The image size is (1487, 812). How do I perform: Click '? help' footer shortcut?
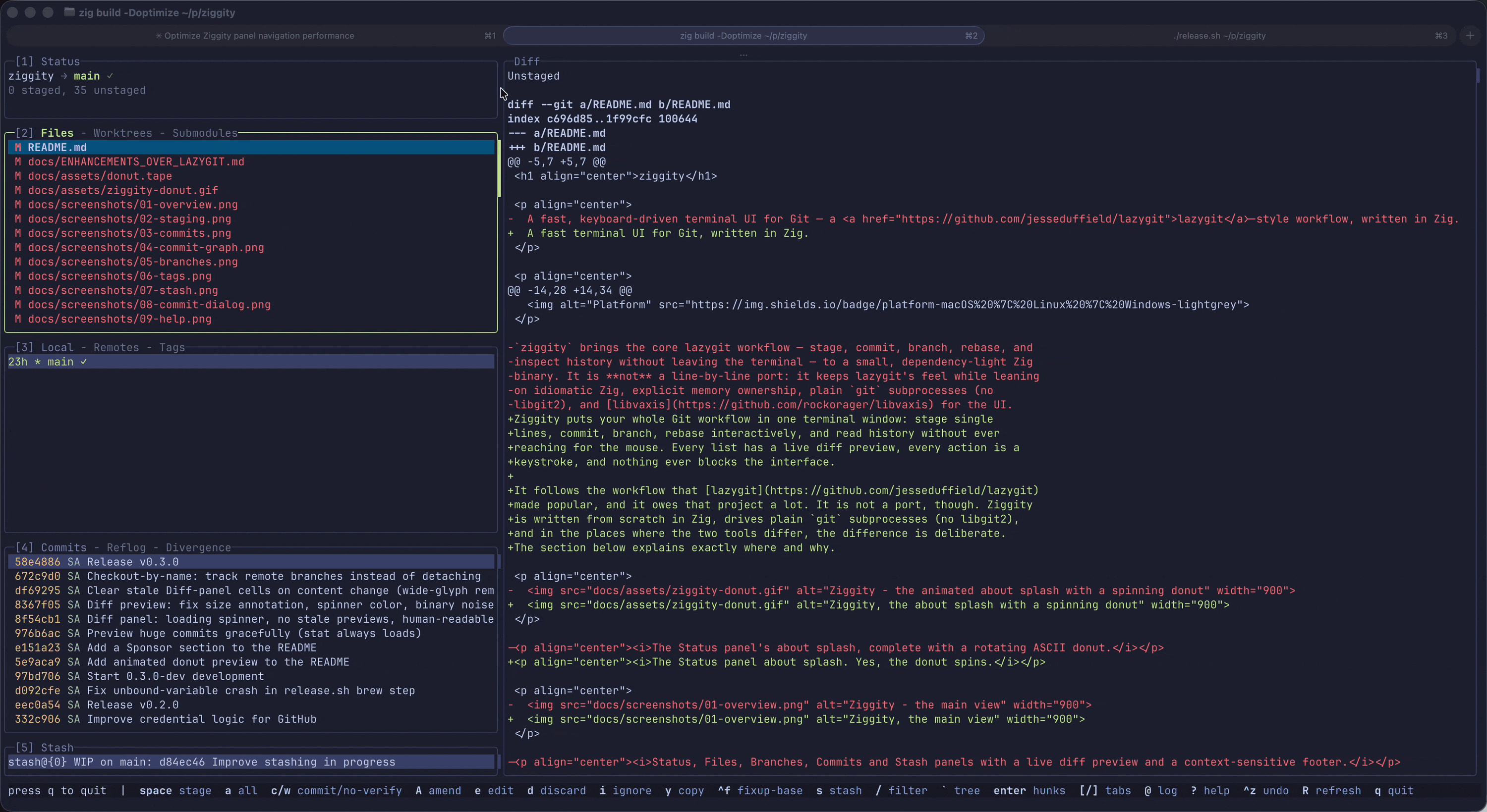pos(1210,790)
